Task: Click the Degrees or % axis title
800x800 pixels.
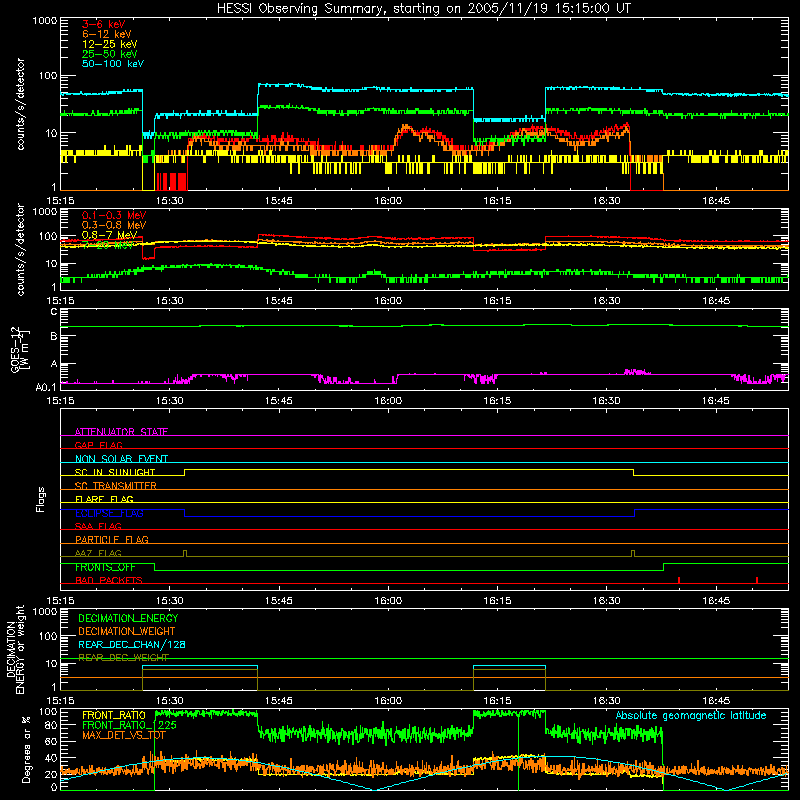Action: click(26, 749)
